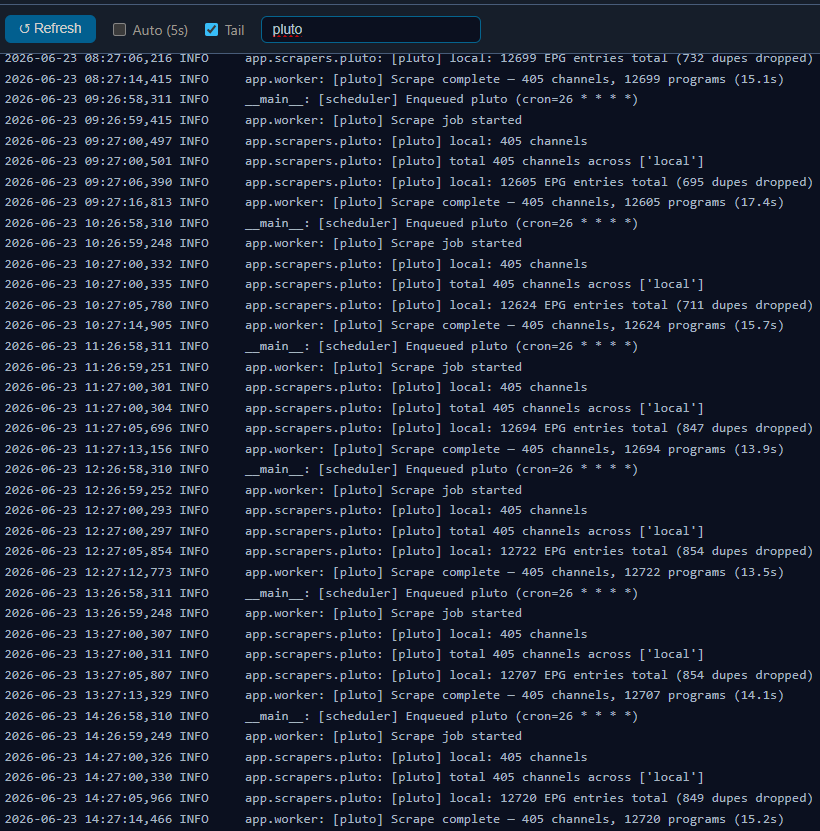Enable the Auto (5s) checkbox
The width and height of the screenshot is (820, 831).
(120, 30)
